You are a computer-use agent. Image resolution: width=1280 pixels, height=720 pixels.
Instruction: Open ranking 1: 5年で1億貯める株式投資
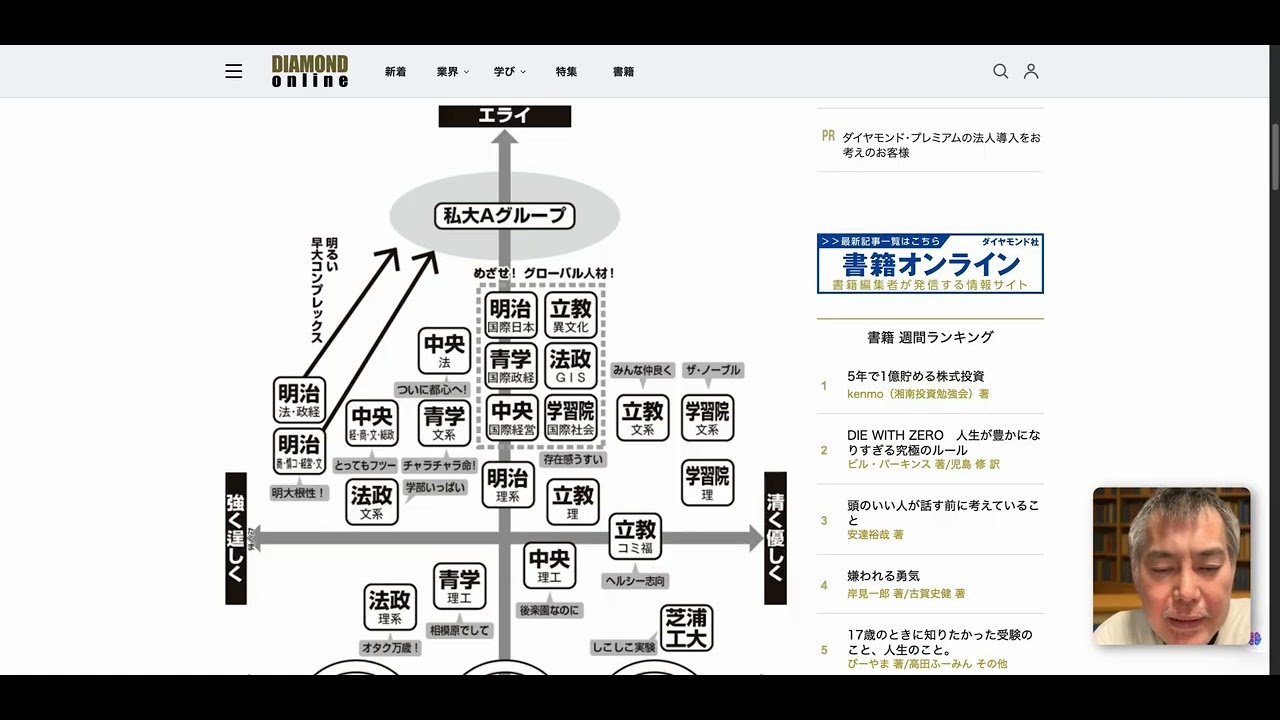pyautogui.click(x=916, y=376)
